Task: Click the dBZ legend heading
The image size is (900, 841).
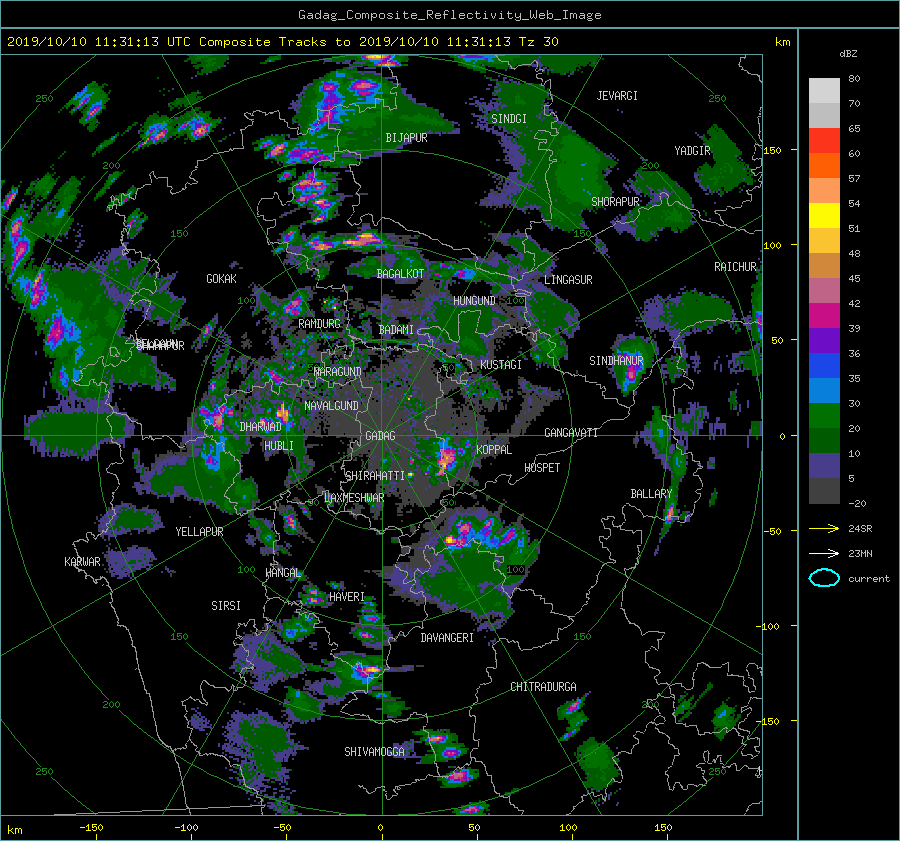Action: [848, 54]
